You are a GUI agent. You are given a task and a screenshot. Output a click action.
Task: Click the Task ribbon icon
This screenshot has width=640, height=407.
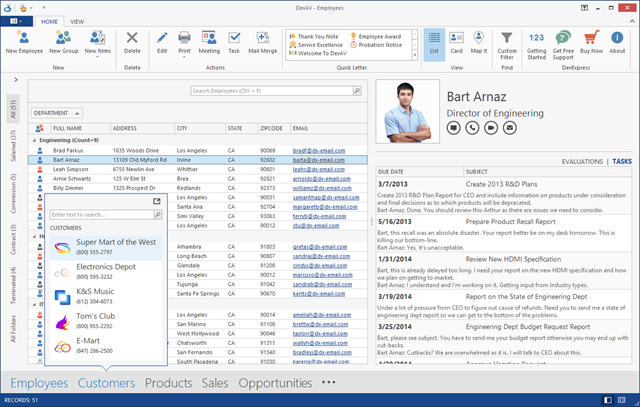[x=234, y=38]
